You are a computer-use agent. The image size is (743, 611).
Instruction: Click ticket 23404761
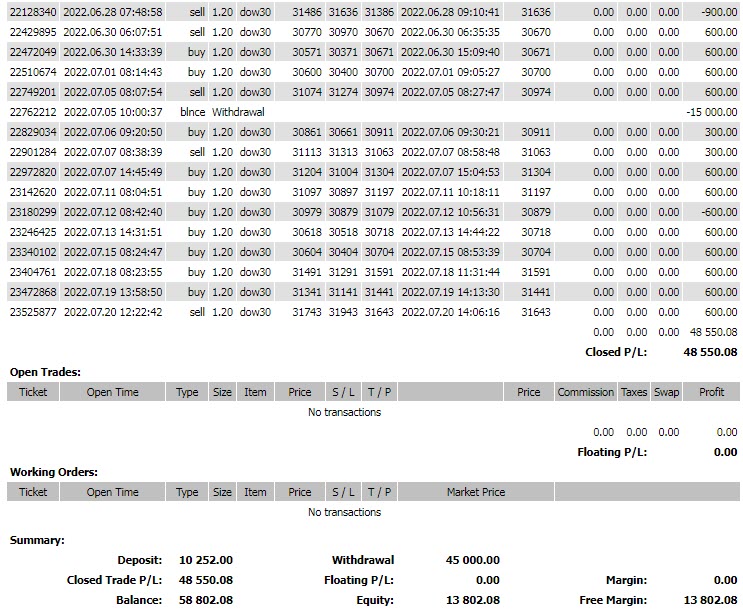[x=33, y=272]
